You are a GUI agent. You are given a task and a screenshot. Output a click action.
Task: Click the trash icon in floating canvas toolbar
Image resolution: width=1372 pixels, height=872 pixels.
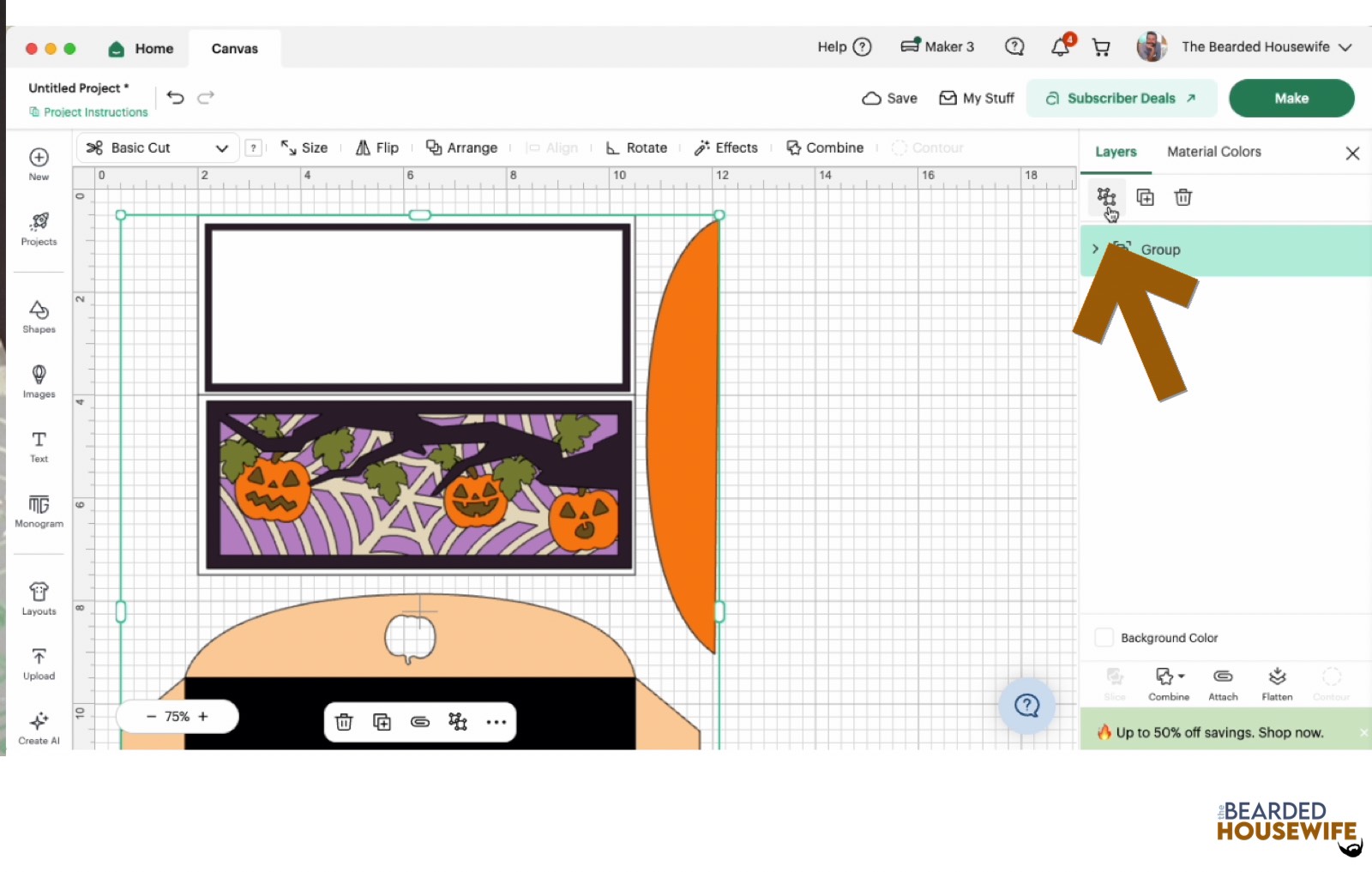[x=344, y=722]
